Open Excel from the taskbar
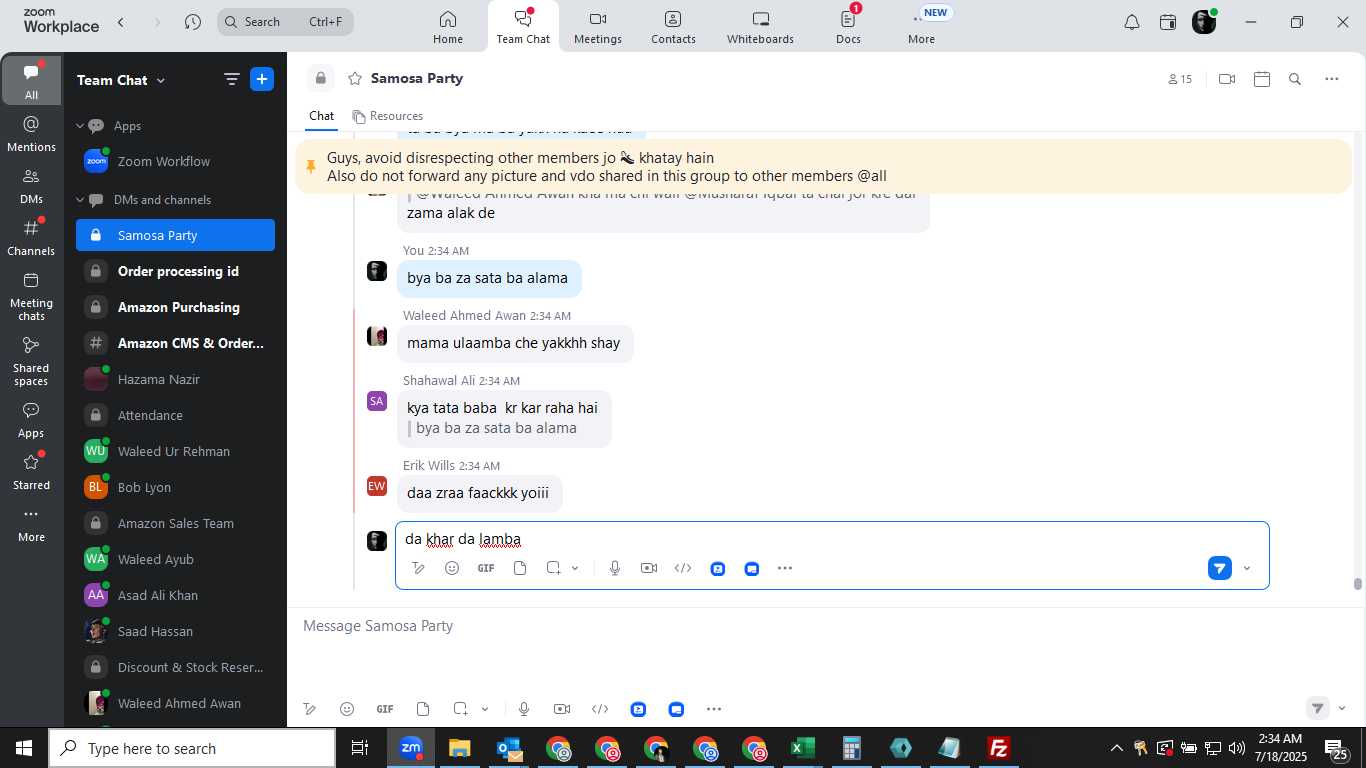This screenshot has height=768, width=1366. click(803, 748)
